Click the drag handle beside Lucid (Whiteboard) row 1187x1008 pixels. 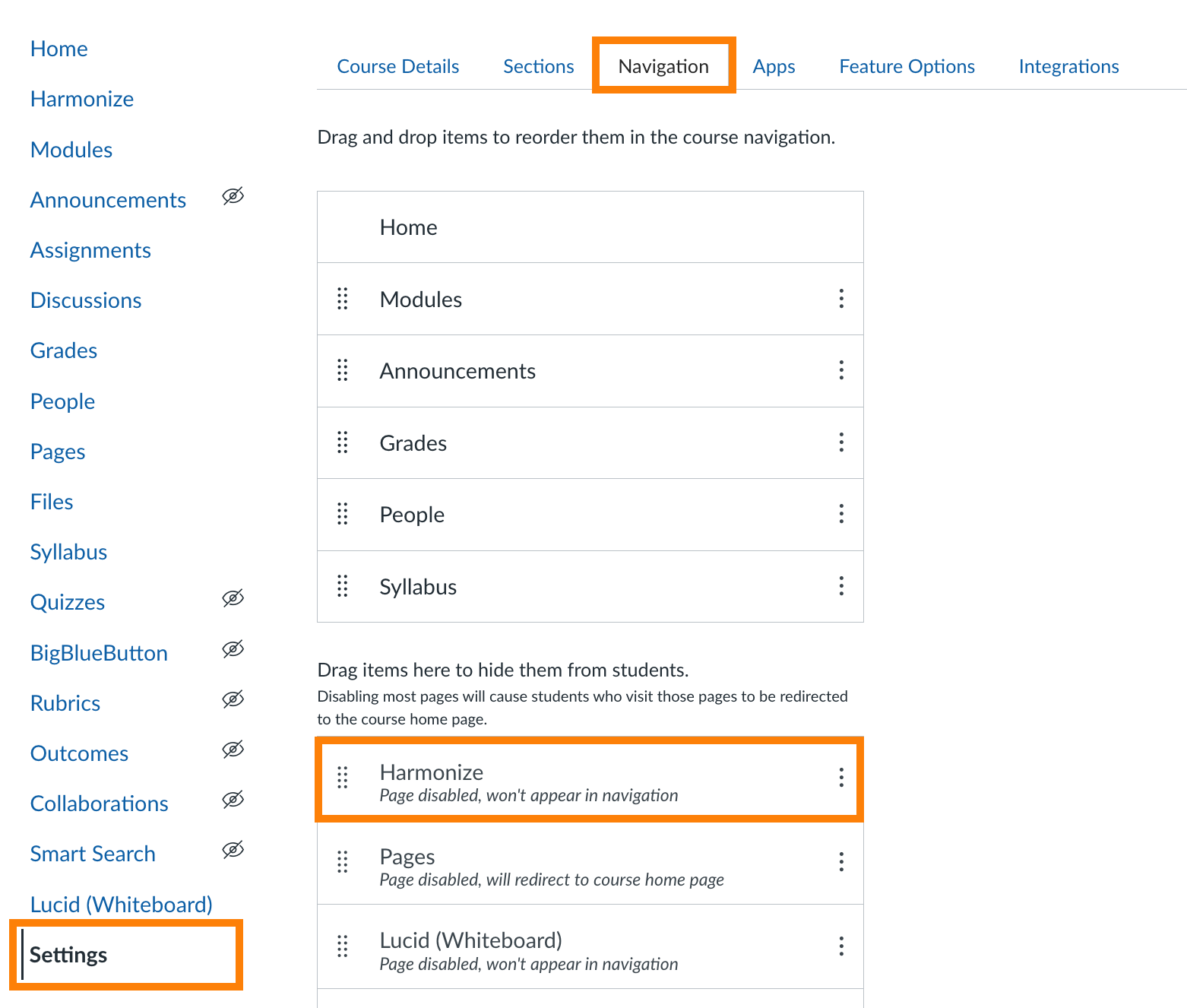pyautogui.click(x=343, y=946)
